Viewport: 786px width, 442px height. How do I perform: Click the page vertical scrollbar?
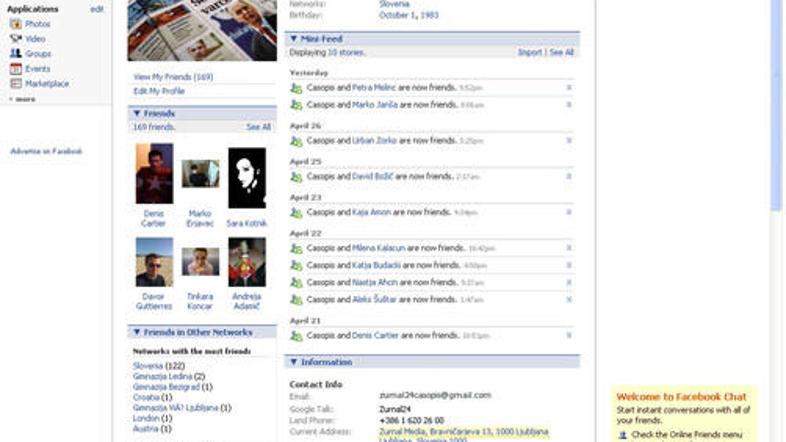point(778,100)
